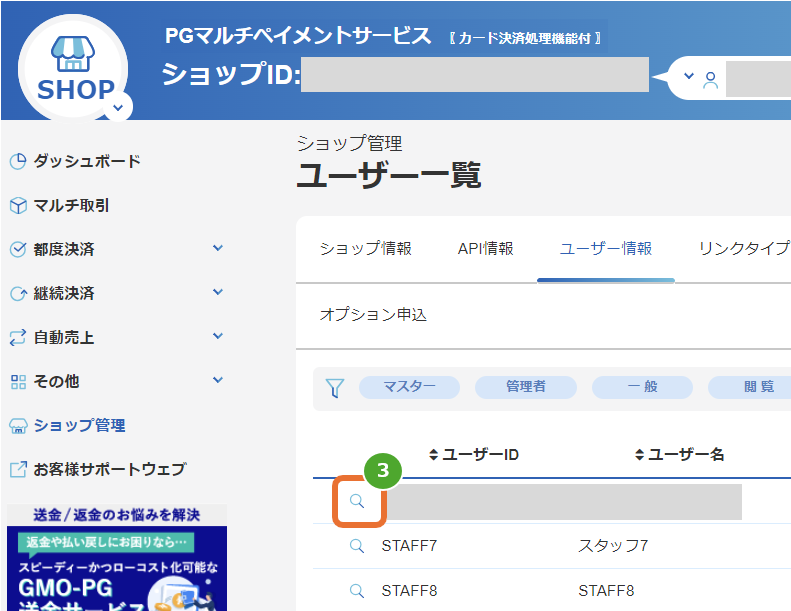
Task: Toggle the 一般 filter chip
Action: (642, 387)
